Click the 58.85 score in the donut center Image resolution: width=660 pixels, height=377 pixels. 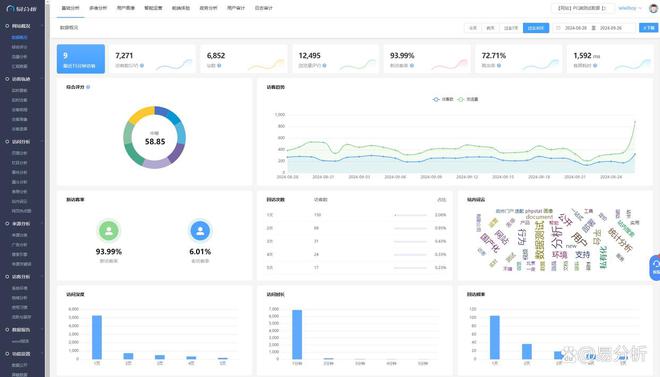coord(155,142)
